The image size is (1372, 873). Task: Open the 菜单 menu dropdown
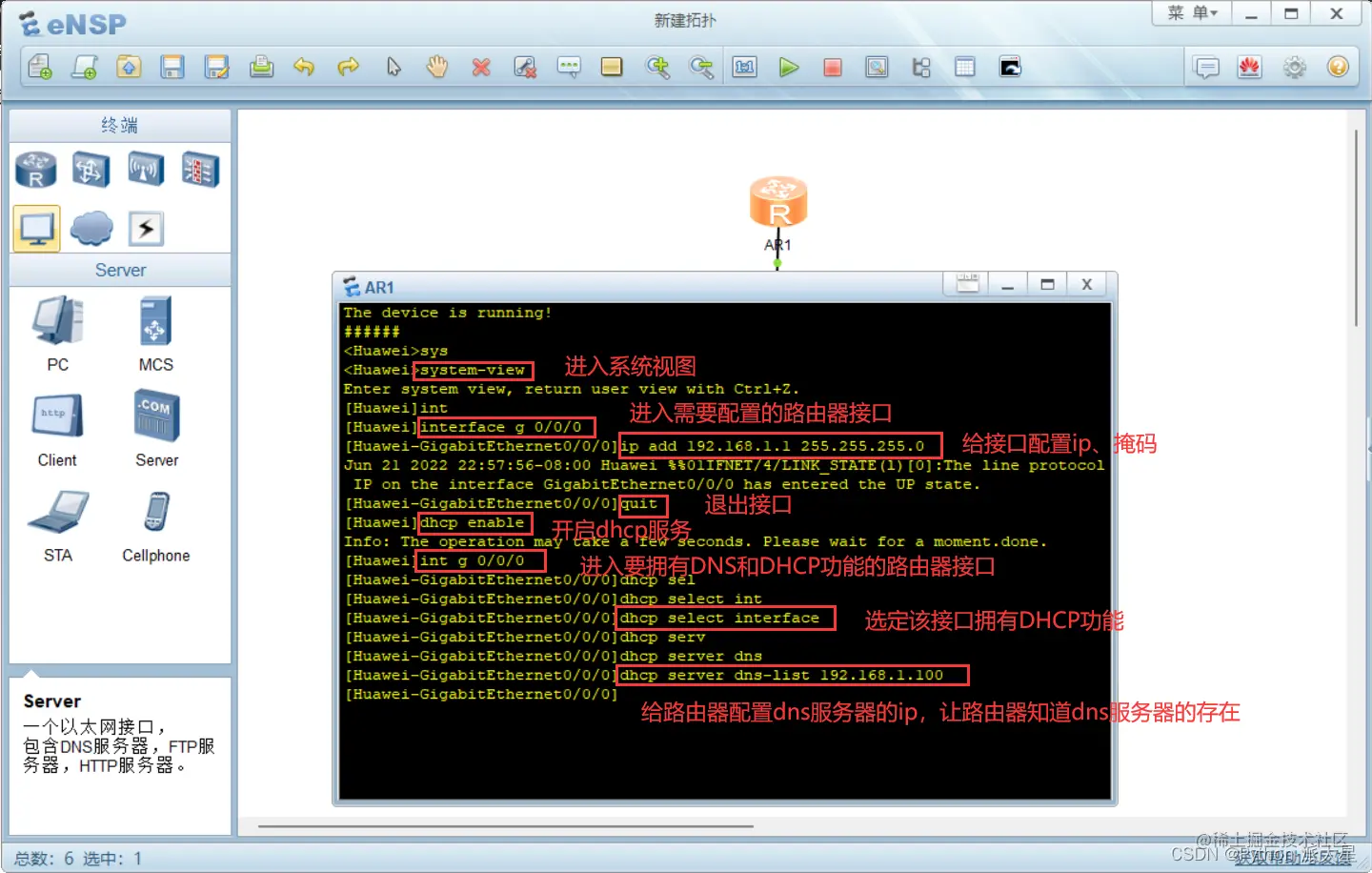1192,13
